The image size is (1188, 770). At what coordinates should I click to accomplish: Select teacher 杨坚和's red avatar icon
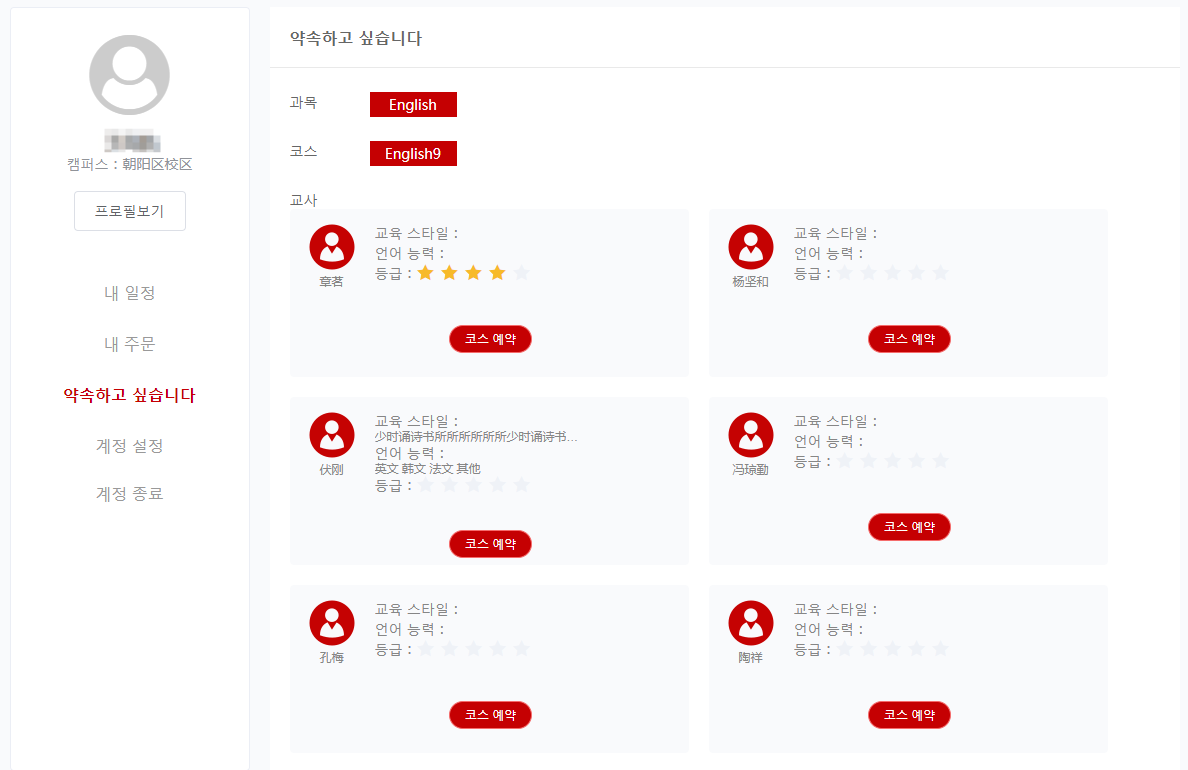tap(751, 247)
